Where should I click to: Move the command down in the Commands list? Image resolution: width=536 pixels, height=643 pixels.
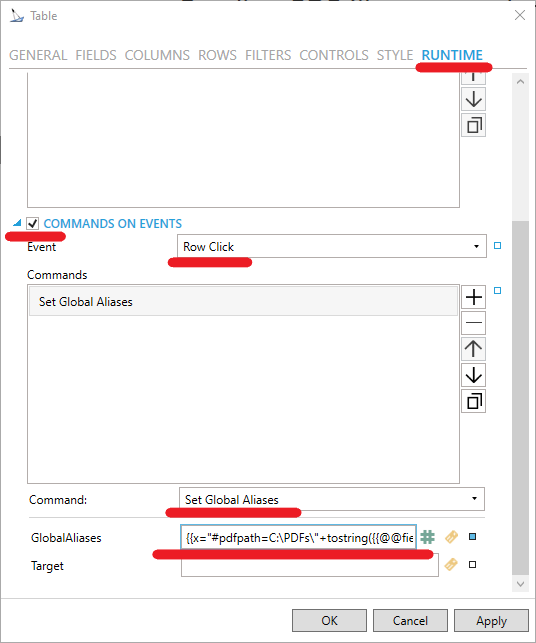point(474,375)
